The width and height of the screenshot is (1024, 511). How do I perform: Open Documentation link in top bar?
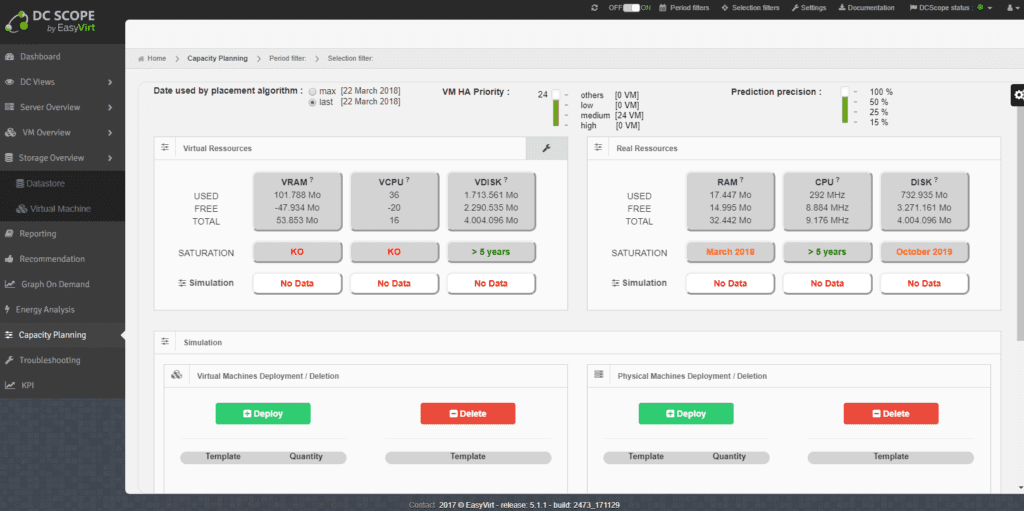click(x=866, y=8)
